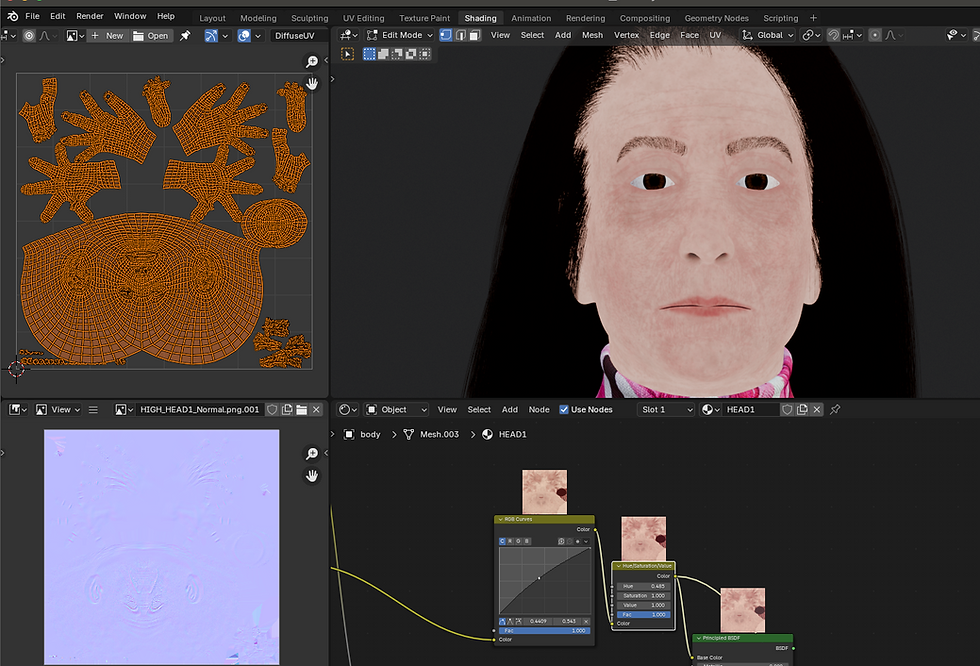Set selection mode to Extend
Screen dimensions: 980x666
[383, 54]
